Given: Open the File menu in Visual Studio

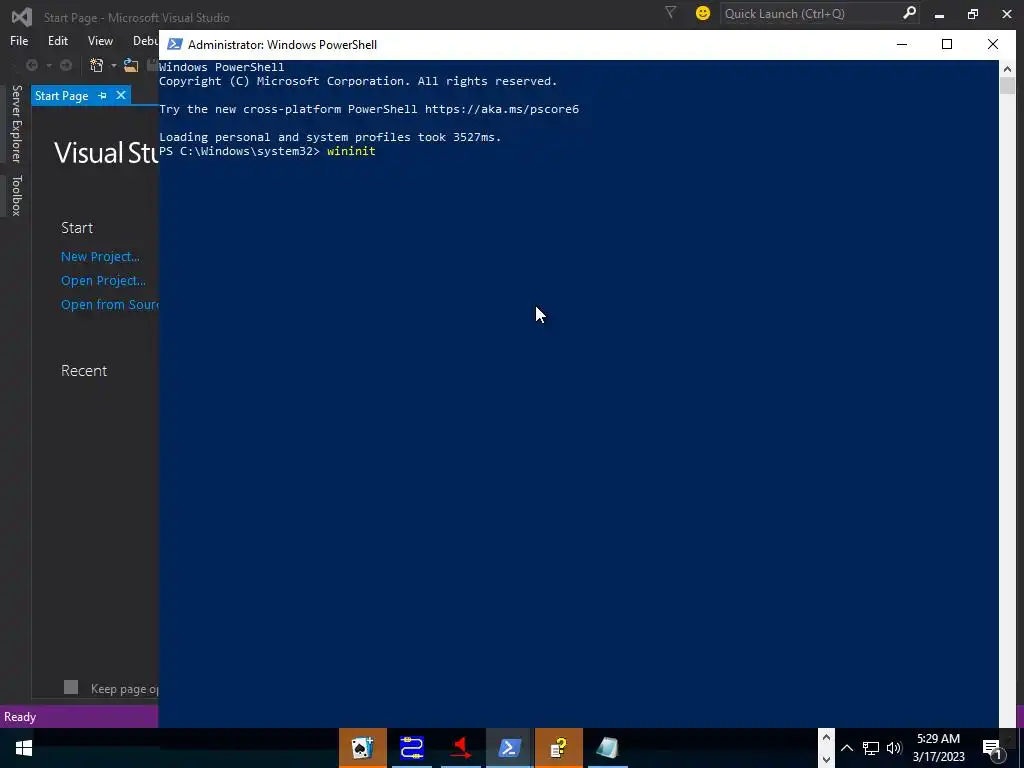Looking at the screenshot, I should pyautogui.click(x=19, y=40).
